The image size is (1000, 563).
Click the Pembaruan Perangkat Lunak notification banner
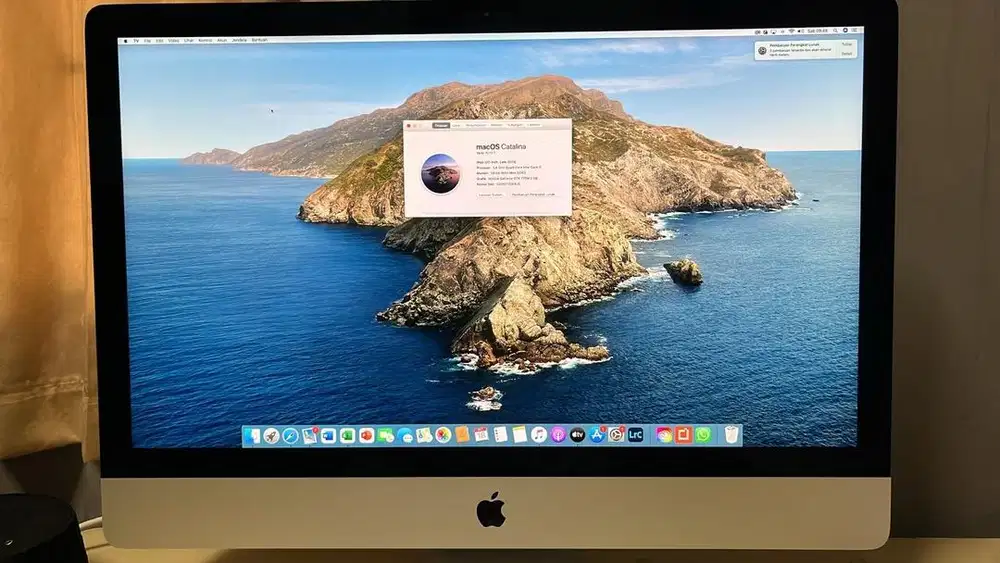(805, 50)
